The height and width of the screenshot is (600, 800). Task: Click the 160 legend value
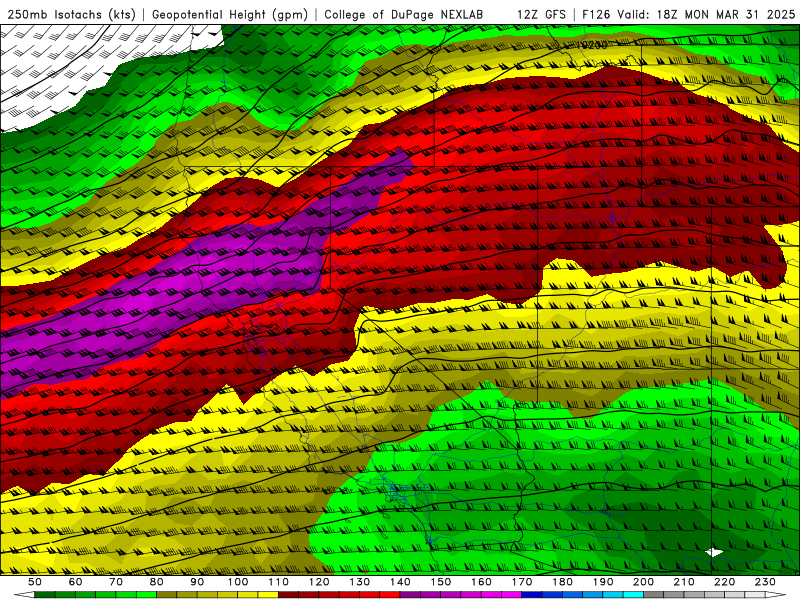[x=481, y=582]
